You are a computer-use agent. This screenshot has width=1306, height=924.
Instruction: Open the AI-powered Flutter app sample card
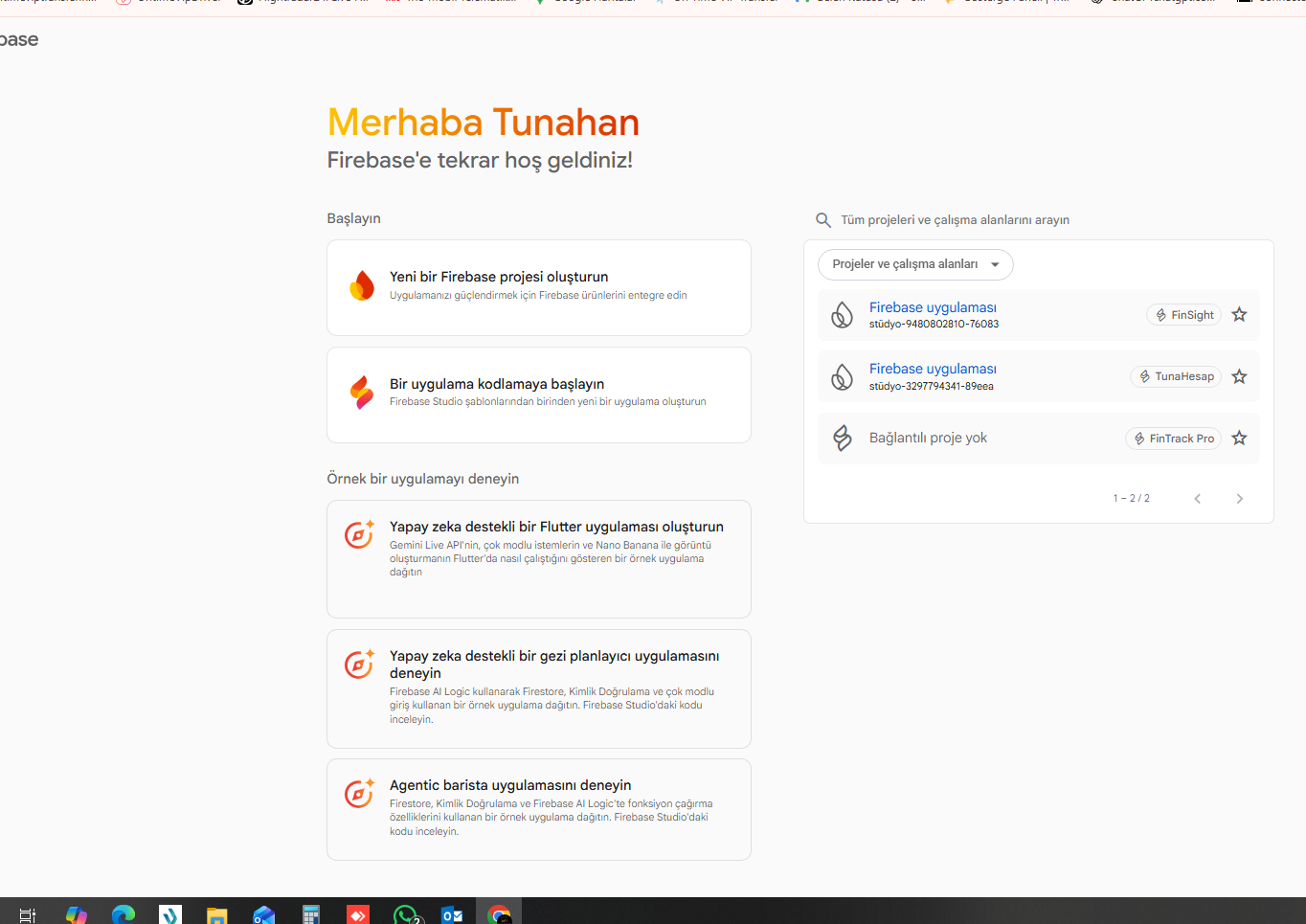[539, 559]
